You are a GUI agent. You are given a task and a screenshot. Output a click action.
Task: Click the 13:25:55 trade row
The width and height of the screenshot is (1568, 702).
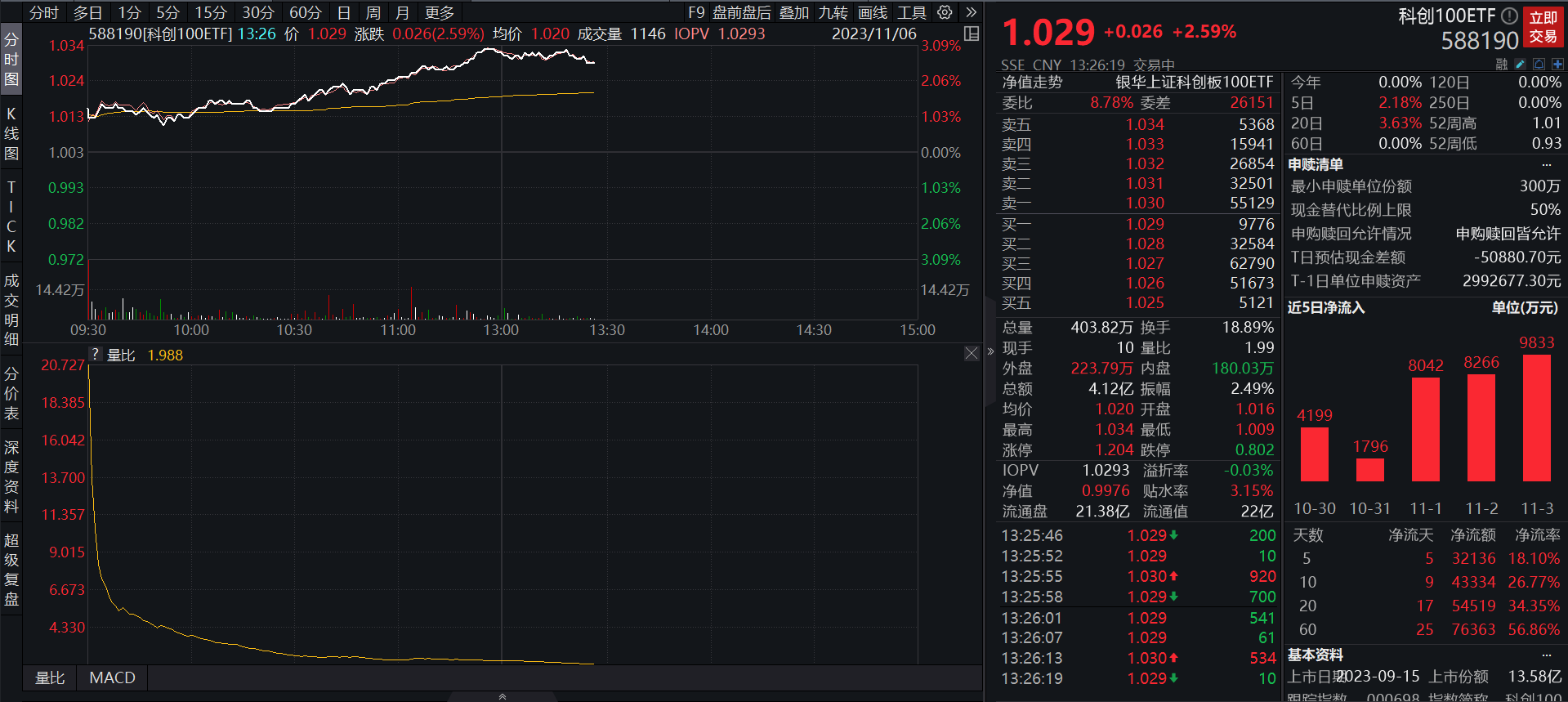click(1138, 576)
